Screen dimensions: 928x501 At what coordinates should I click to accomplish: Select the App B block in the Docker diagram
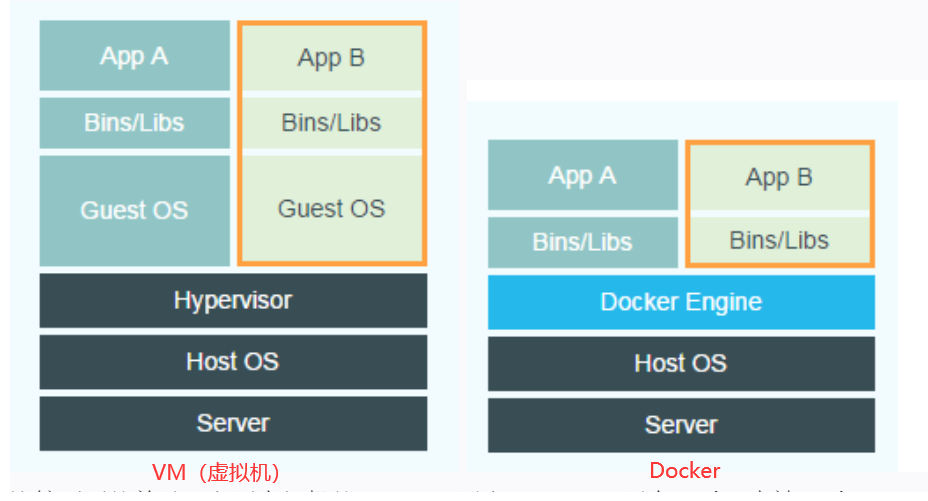click(780, 177)
